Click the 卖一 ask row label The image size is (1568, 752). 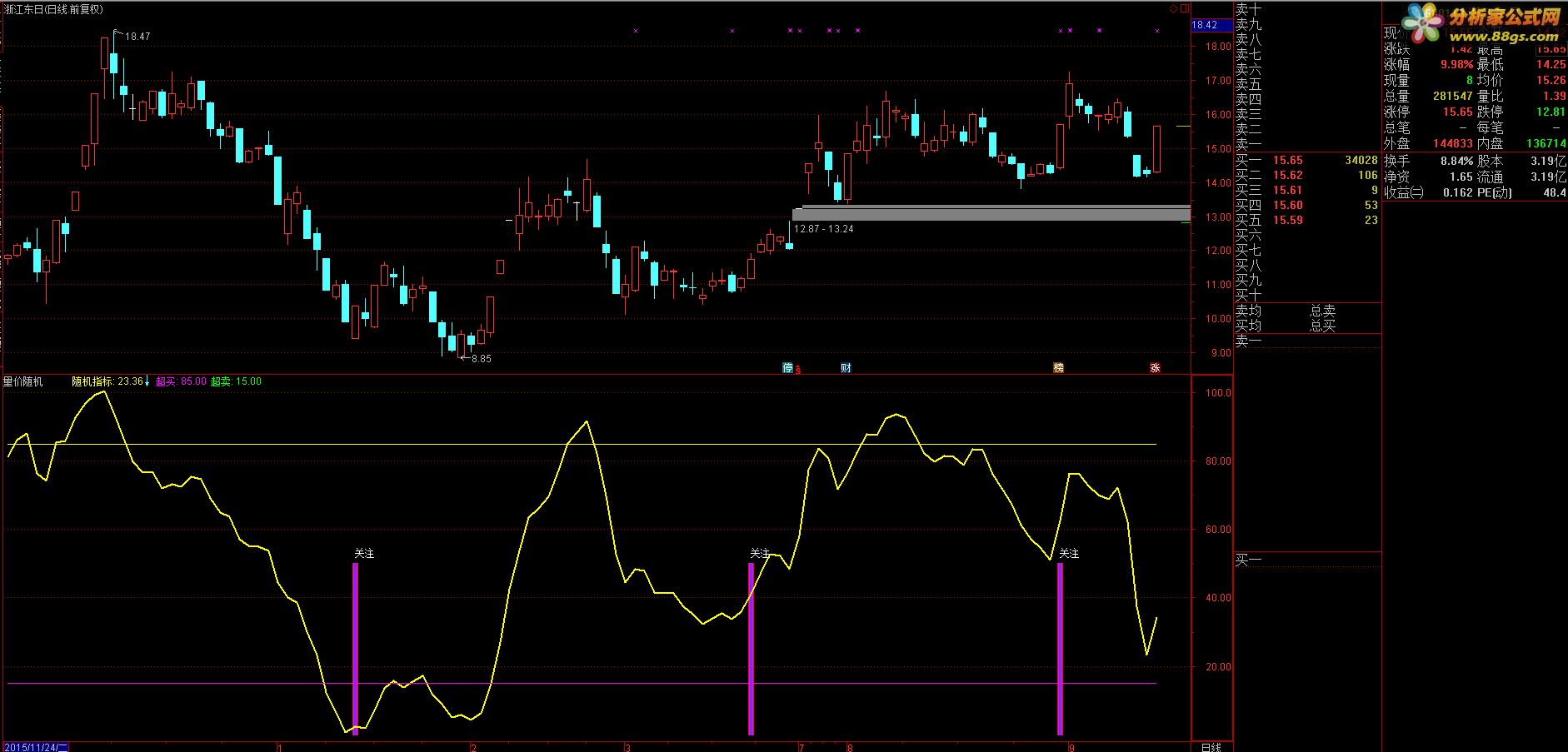[1248, 144]
